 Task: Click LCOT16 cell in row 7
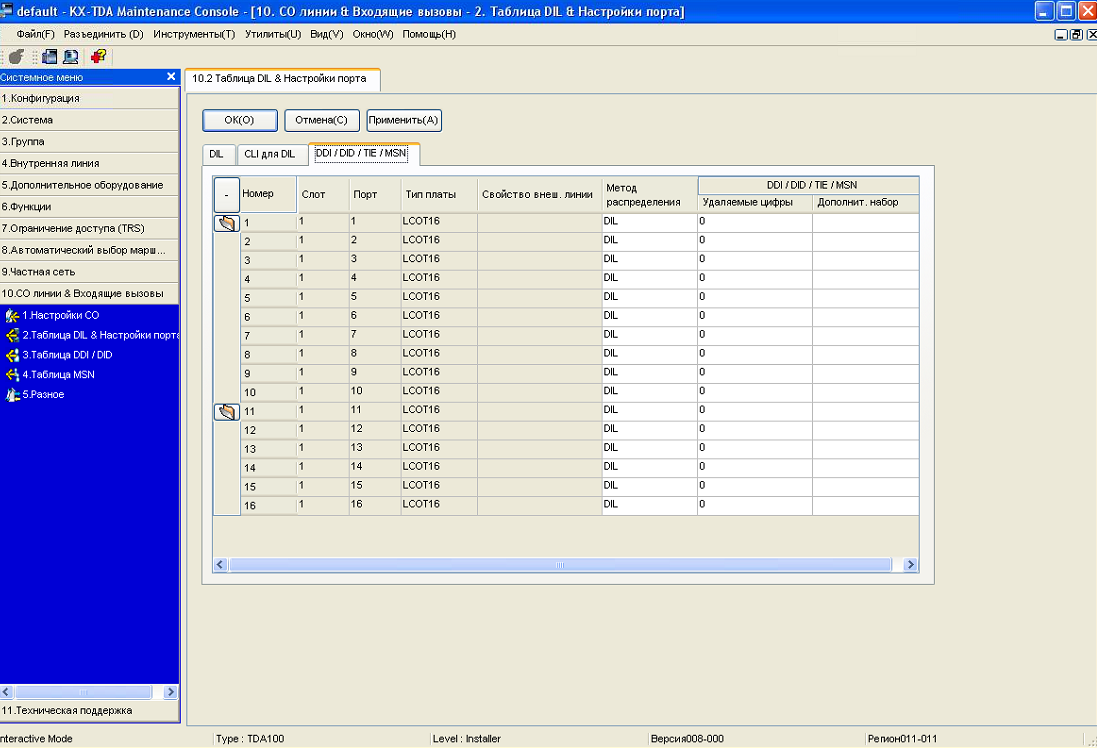pos(439,335)
